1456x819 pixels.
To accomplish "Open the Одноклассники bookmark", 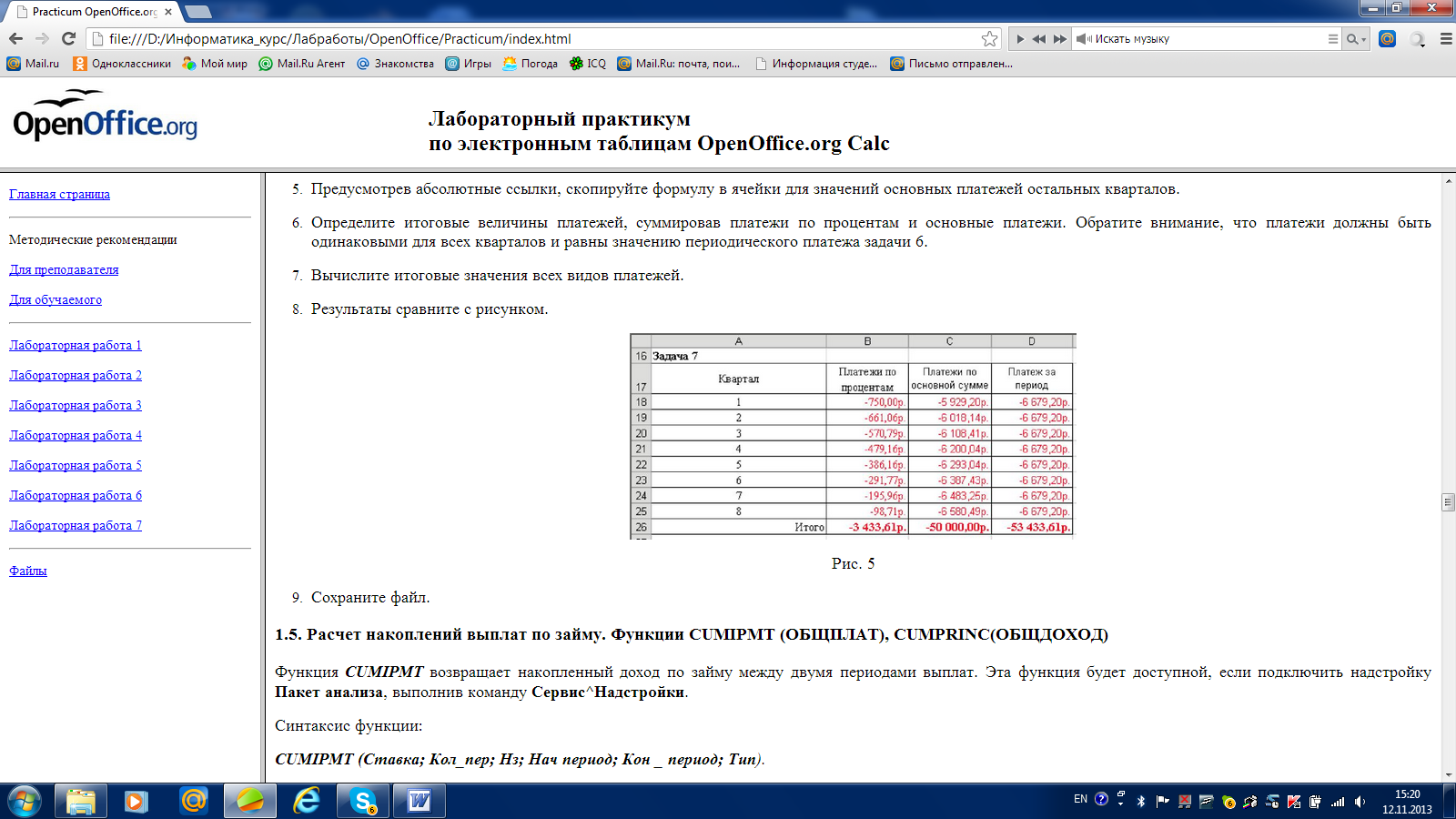I will click(122, 63).
